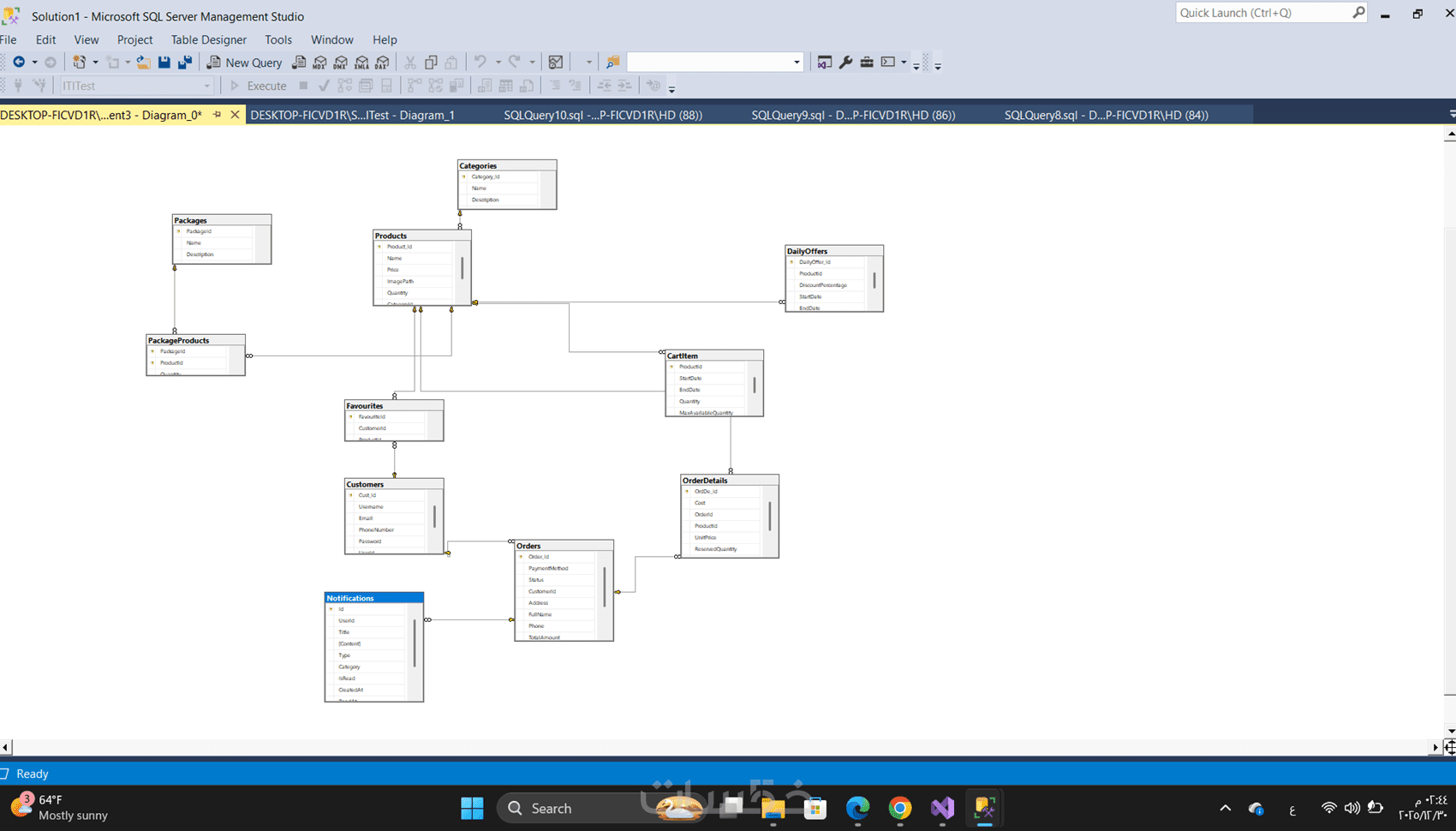Click the Find in Files icon
Viewport: 1456px width, 831px height.
612,62
